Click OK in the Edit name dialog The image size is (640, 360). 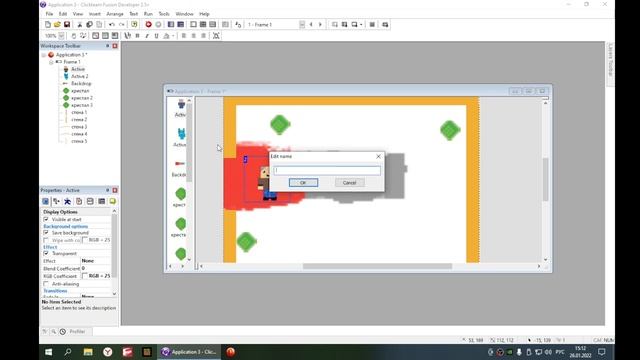[x=303, y=182]
